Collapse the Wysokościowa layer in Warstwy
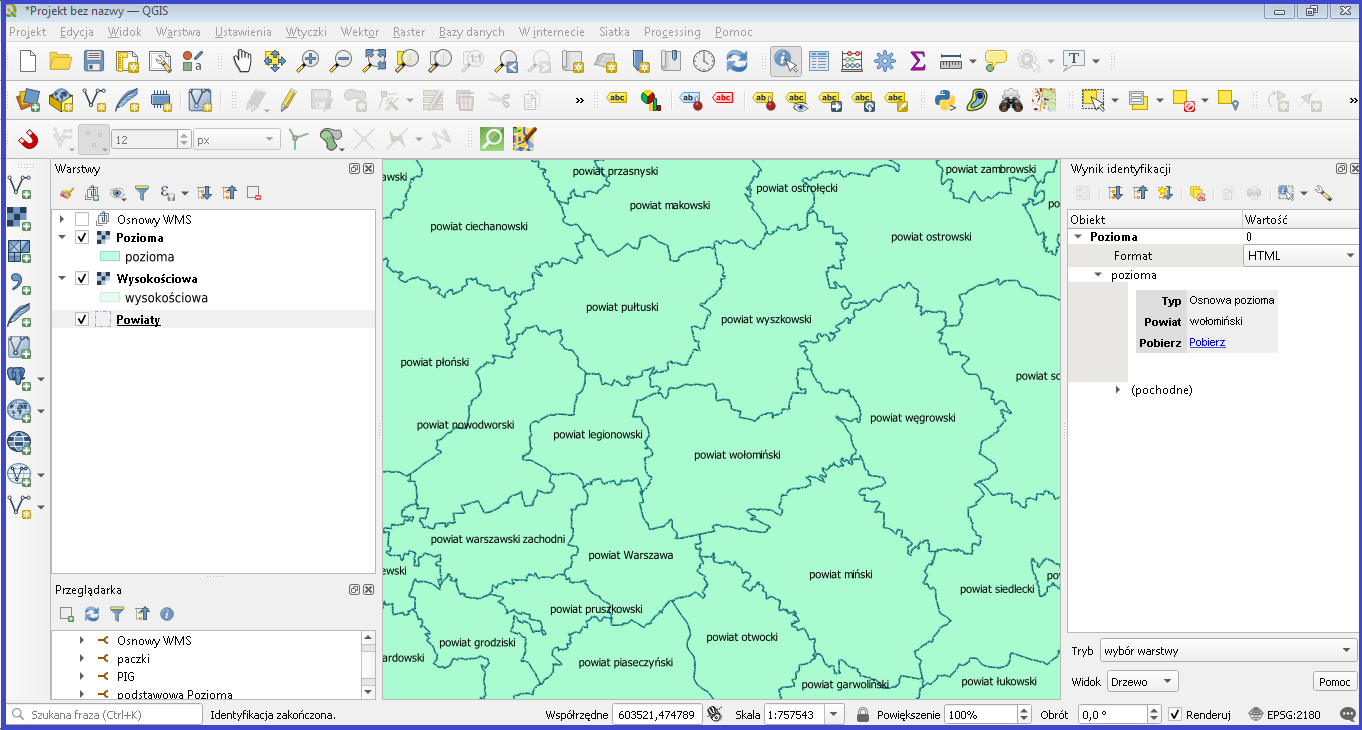 click(x=62, y=279)
